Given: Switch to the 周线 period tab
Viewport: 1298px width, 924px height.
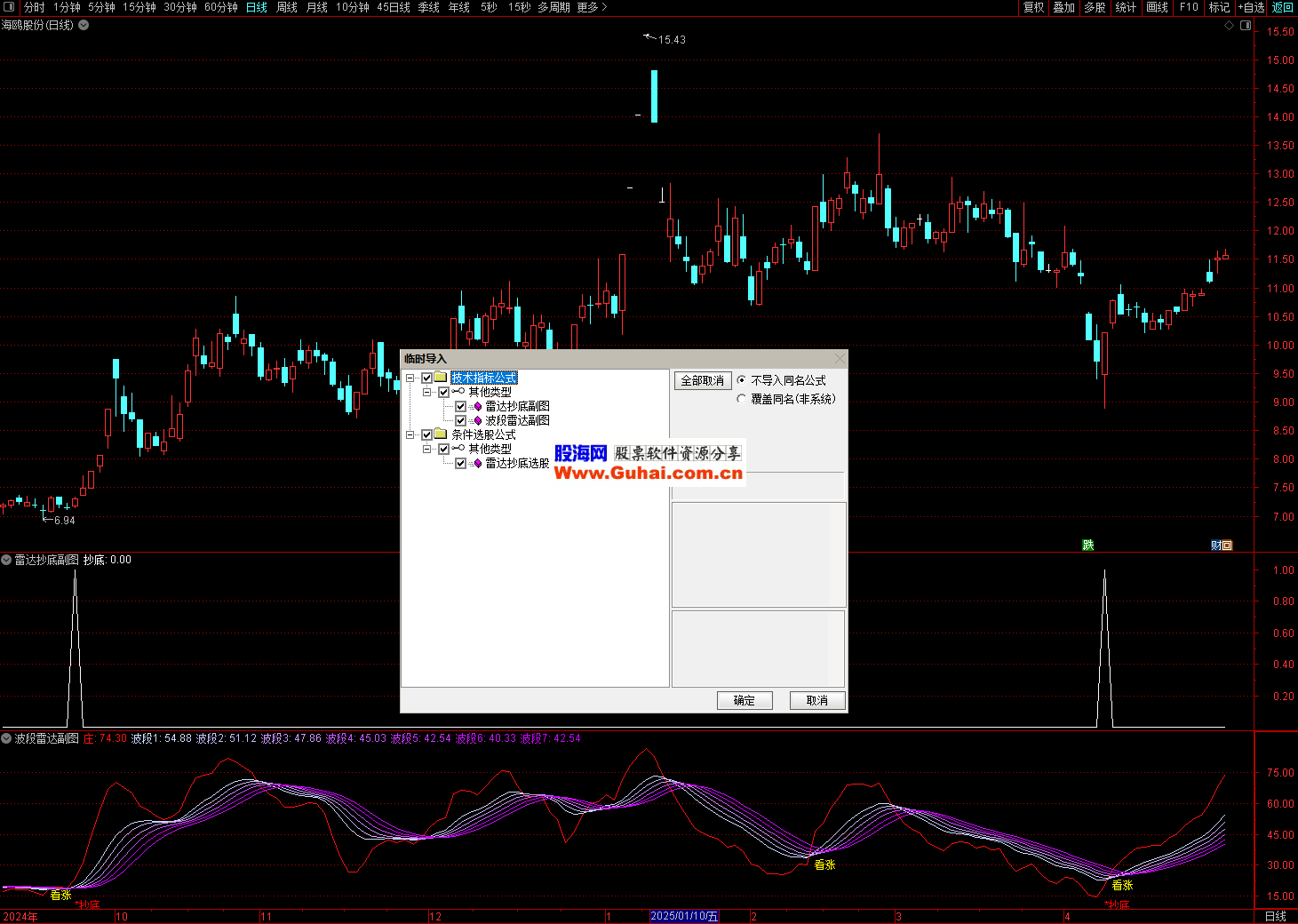Looking at the screenshot, I should (287, 7).
